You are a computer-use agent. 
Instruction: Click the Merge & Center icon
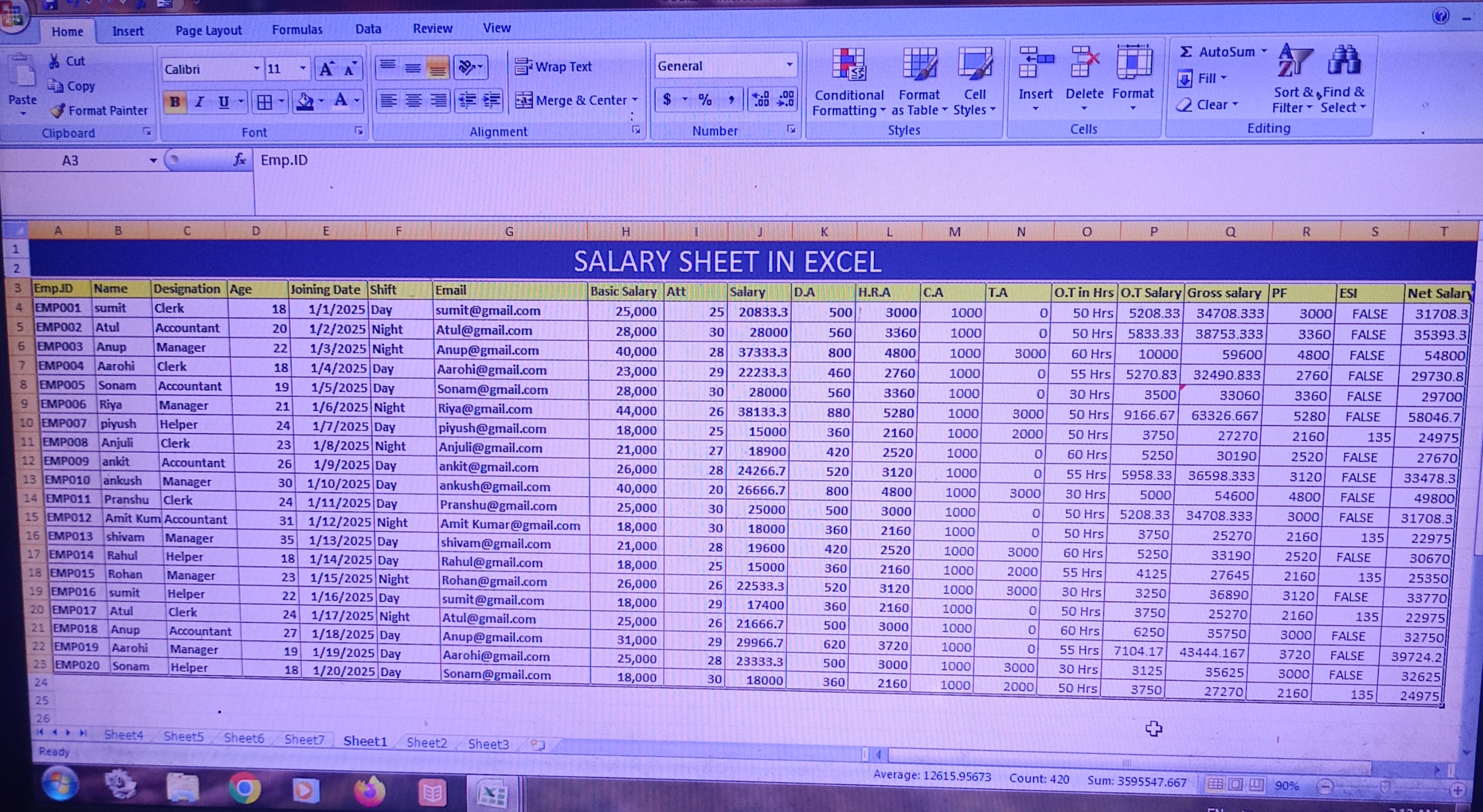point(523,101)
